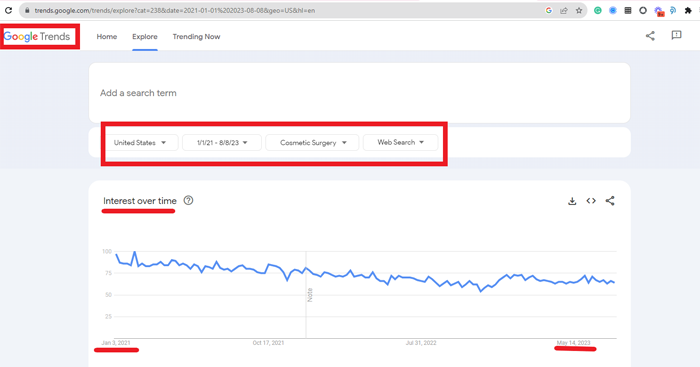Image resolution: width=700 pixels, height=367 pixels.
Task: Click the browser address bar URL
Action: click(175, 10)
